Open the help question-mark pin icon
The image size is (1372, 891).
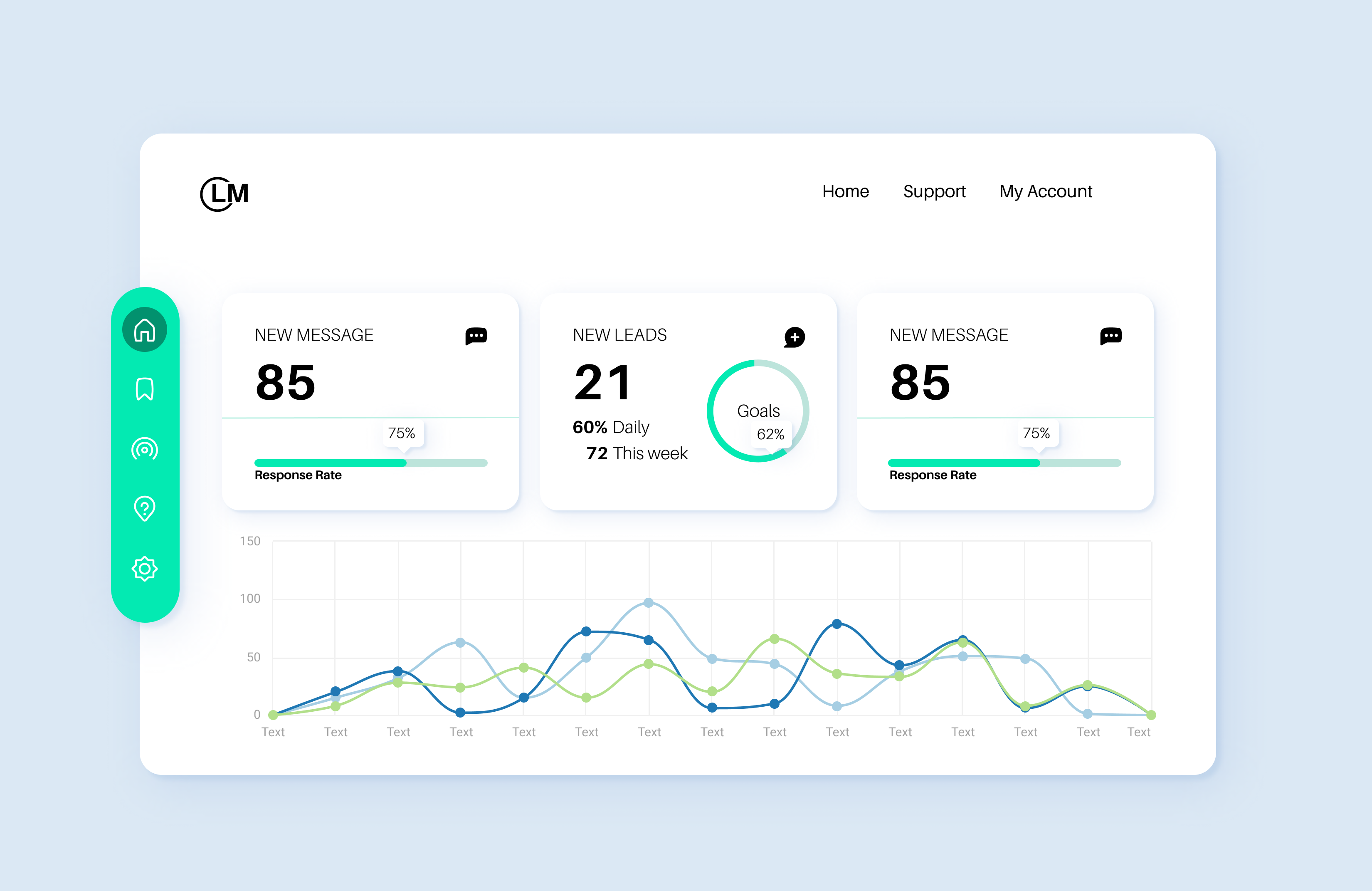pos(145,509)
